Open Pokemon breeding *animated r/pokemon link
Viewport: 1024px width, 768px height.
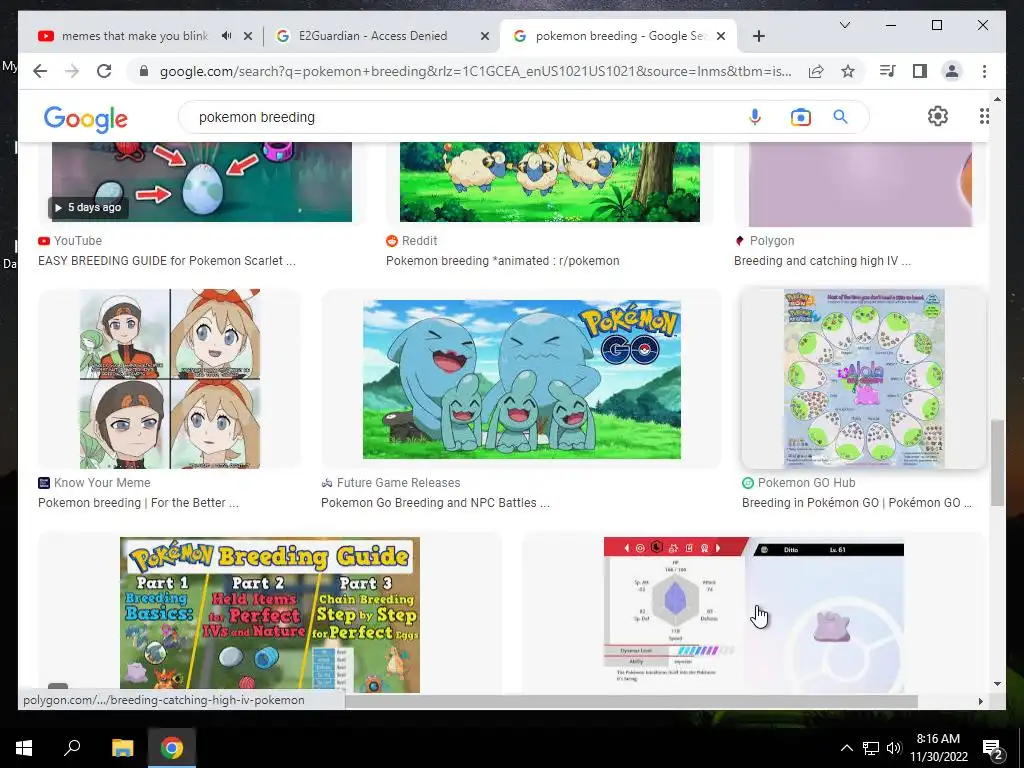503,261
